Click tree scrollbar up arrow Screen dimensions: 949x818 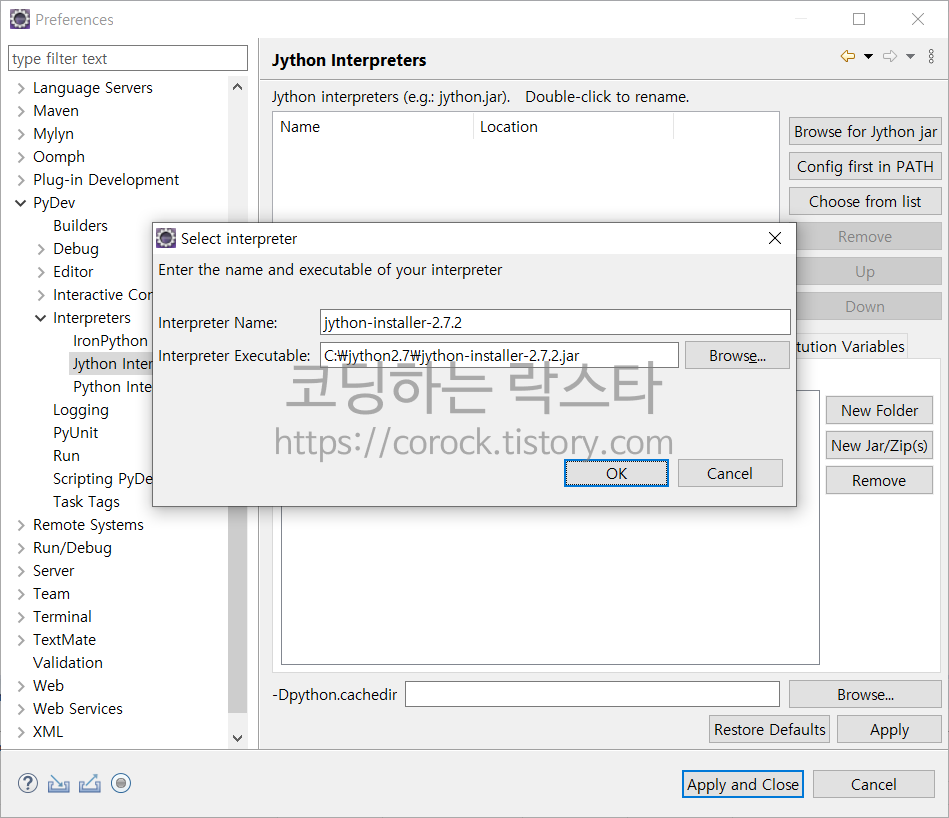(238, 87)
